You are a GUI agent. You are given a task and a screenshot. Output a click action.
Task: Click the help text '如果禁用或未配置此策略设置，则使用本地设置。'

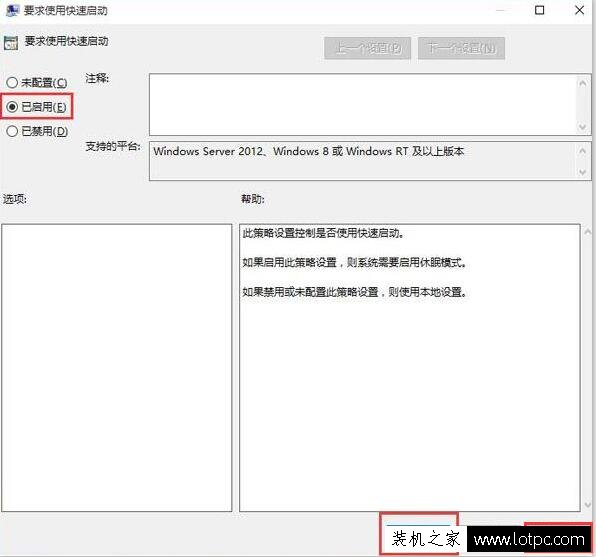[355, 292]
